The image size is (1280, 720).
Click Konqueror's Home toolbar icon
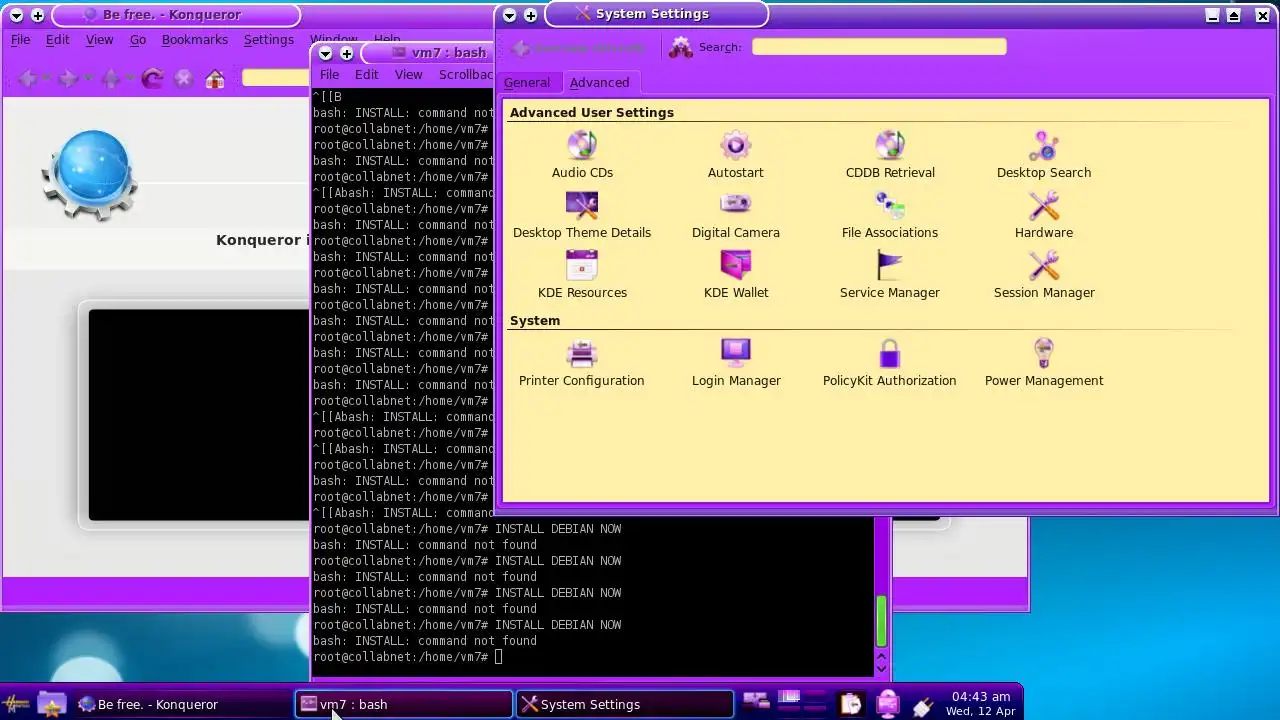click(x=215, y=78)
